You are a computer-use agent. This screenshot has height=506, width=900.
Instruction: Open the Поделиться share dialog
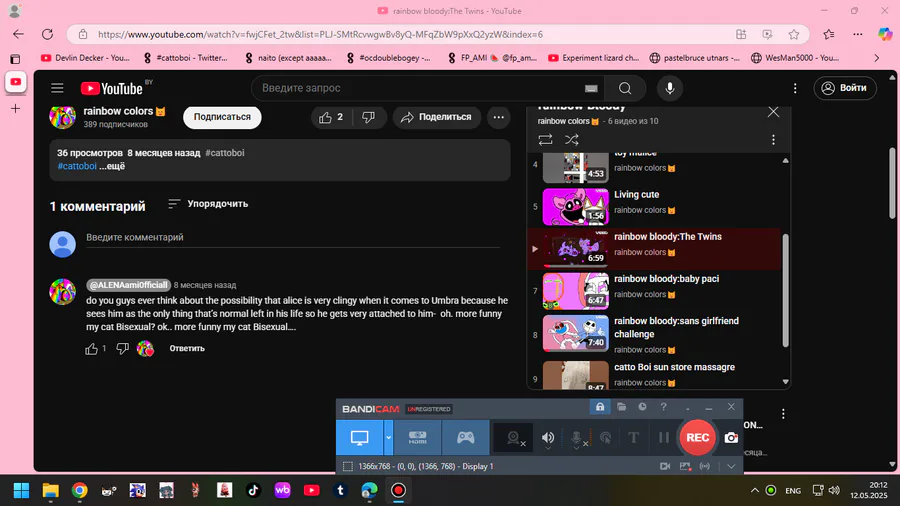tap(437, 117)
